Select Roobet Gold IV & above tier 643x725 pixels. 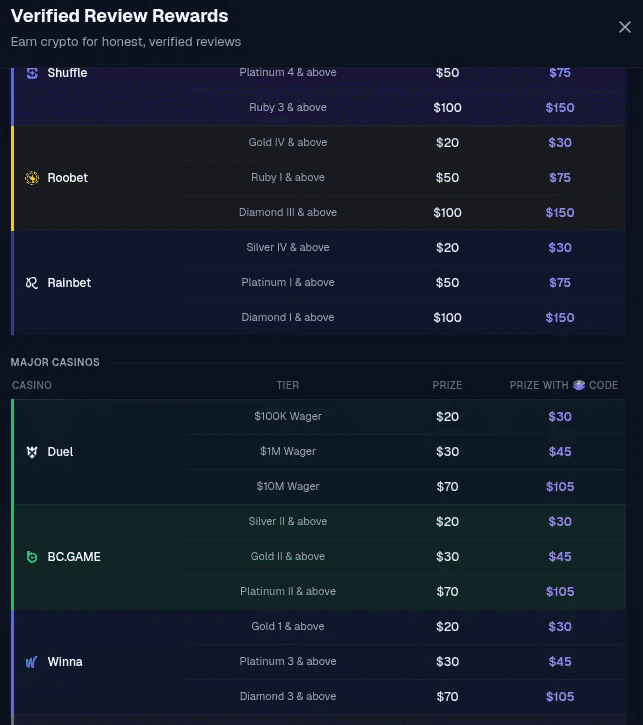pos(288,143)
